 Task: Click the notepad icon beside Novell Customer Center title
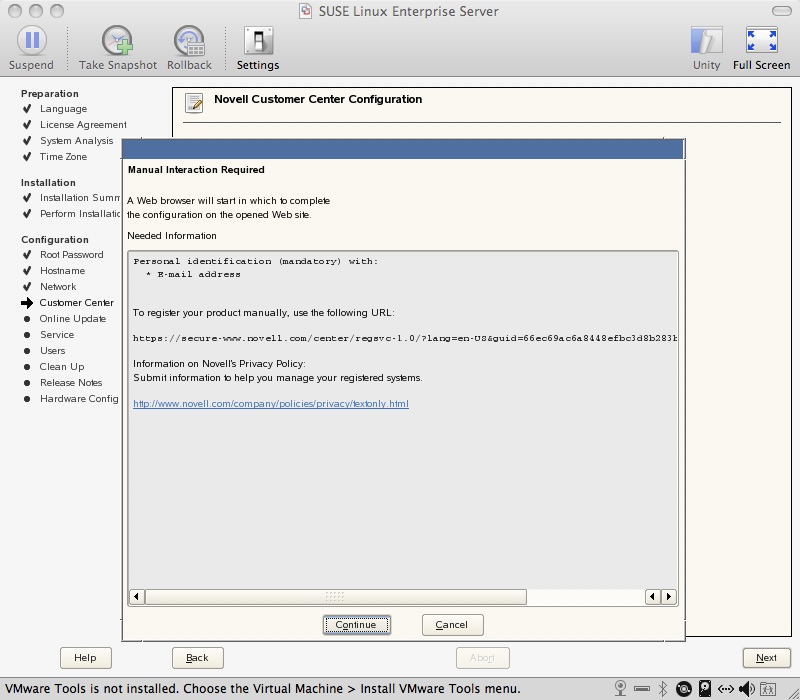(x=194, y=103)
